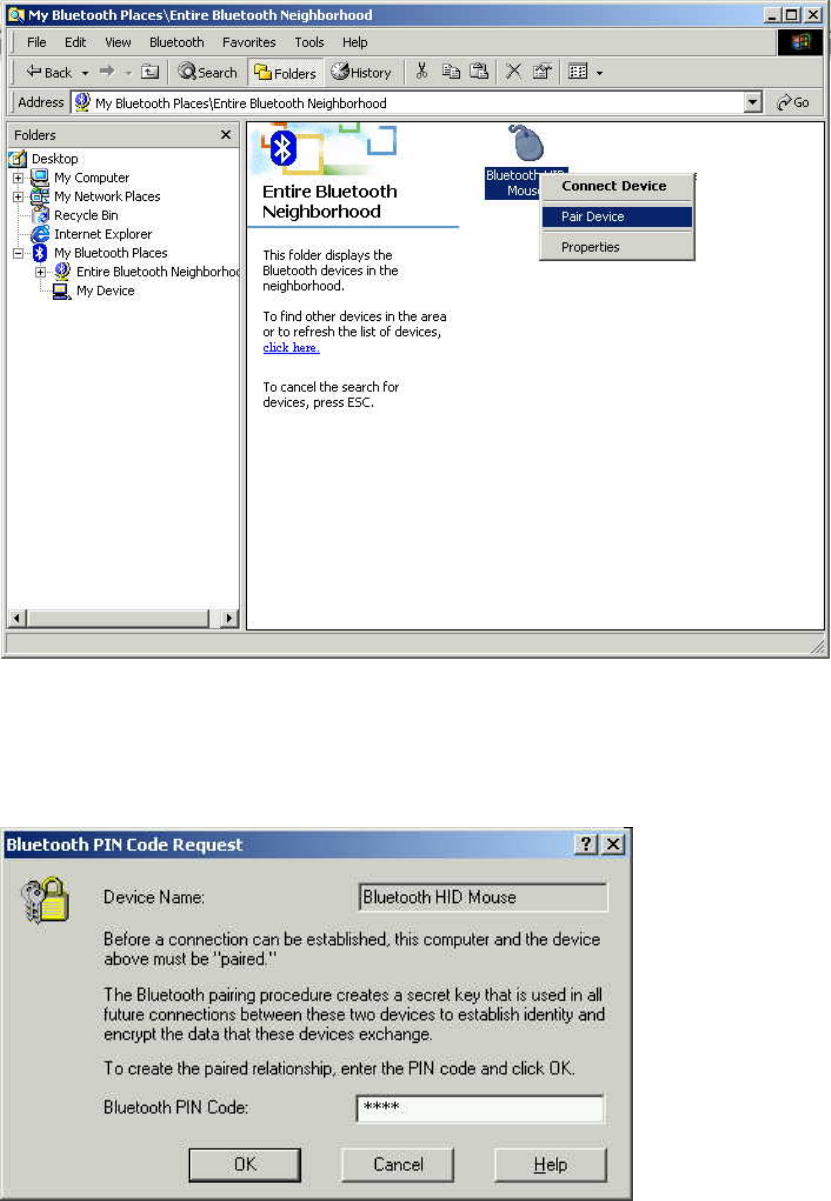Click the Cut scissors icon
831x1201 pixels.
click(x=422, y=72)
